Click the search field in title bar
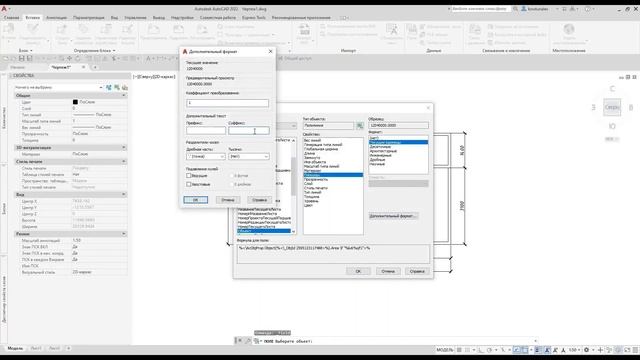Viewport: 640px width, 360px height. click(480, 9)
